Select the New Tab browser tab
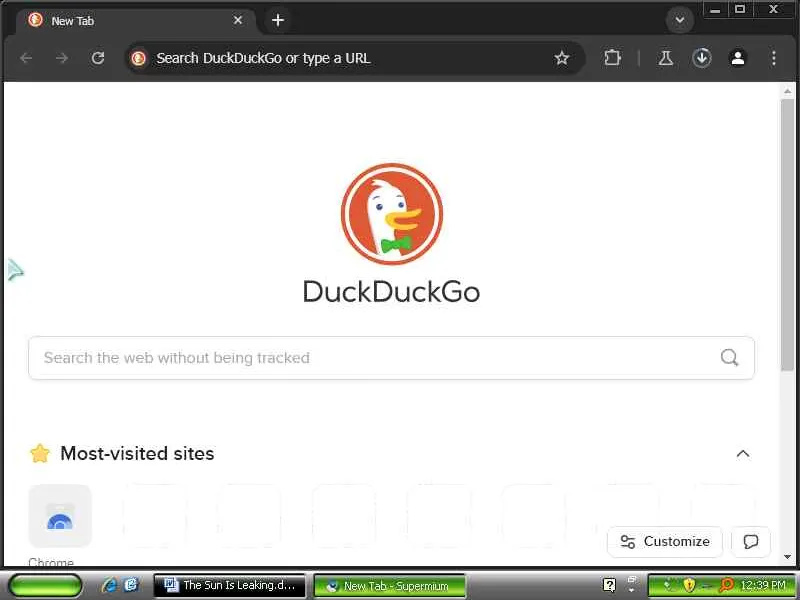The height and width of the screenshot is (600, 800). [x=135, y=21]
